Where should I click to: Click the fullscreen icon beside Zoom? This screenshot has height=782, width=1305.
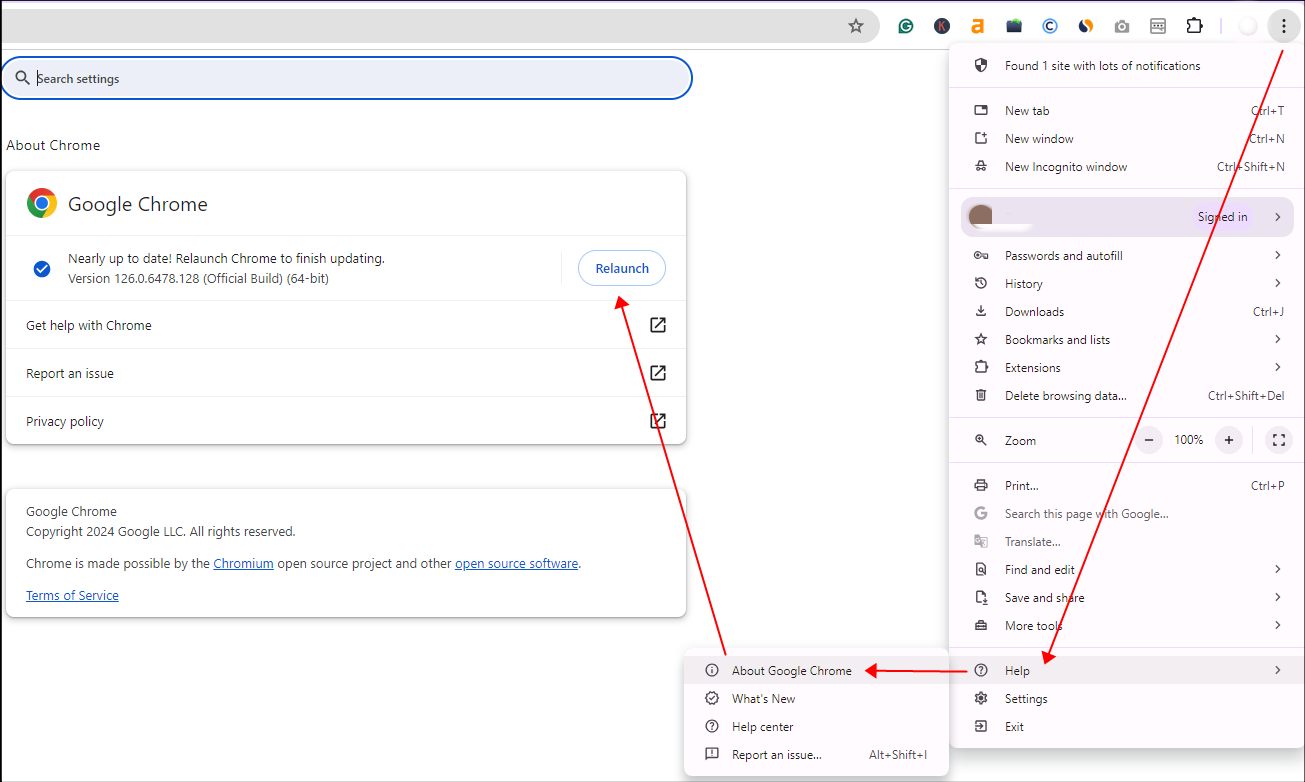pos(1278,440)
